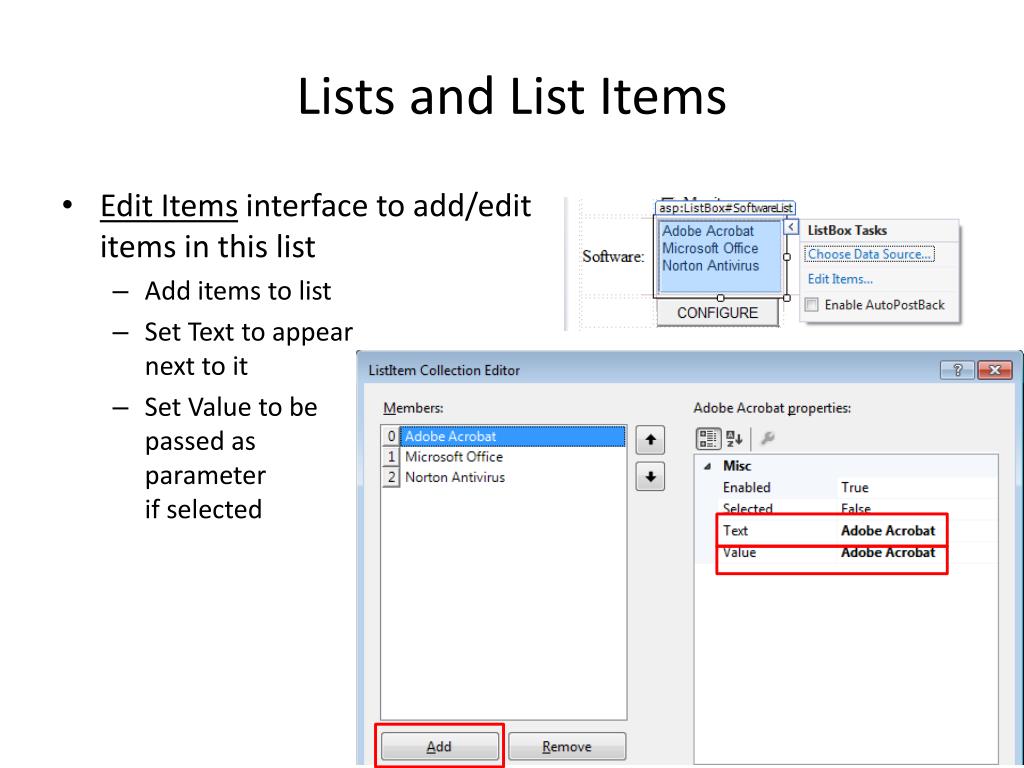The image size is (1024, 768).
Task: Open the Edit Items link
Action: tap(840, 280)
